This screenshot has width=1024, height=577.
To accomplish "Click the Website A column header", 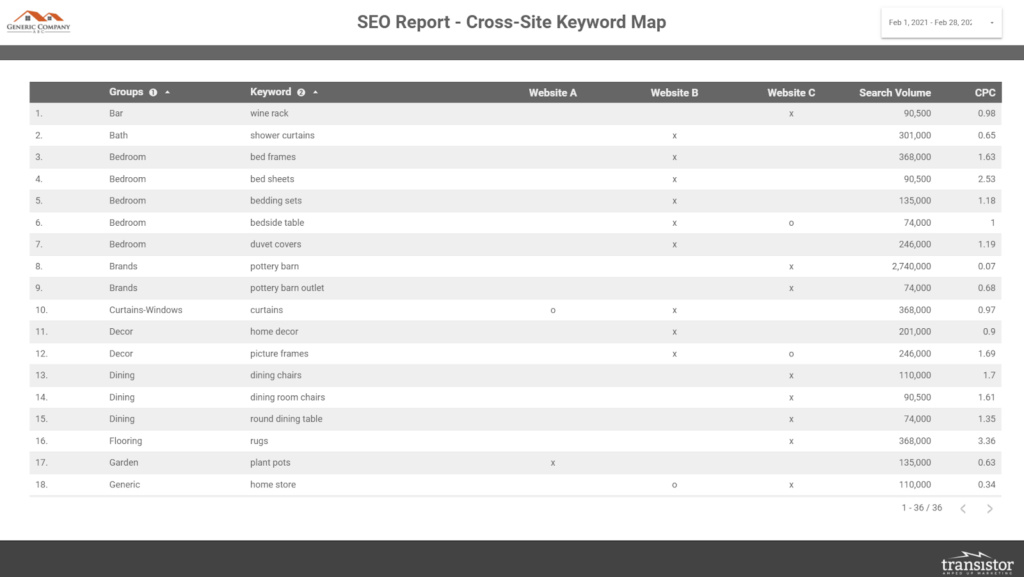I will point(552,93).
